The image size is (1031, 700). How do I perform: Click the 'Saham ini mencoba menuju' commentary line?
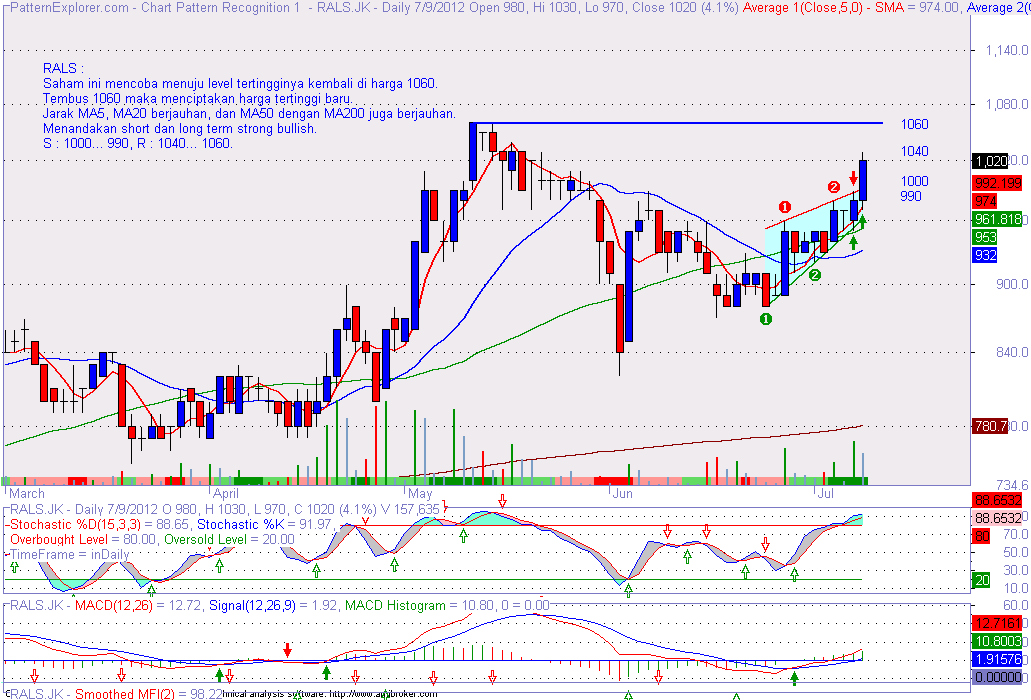(x=240, y=83)
